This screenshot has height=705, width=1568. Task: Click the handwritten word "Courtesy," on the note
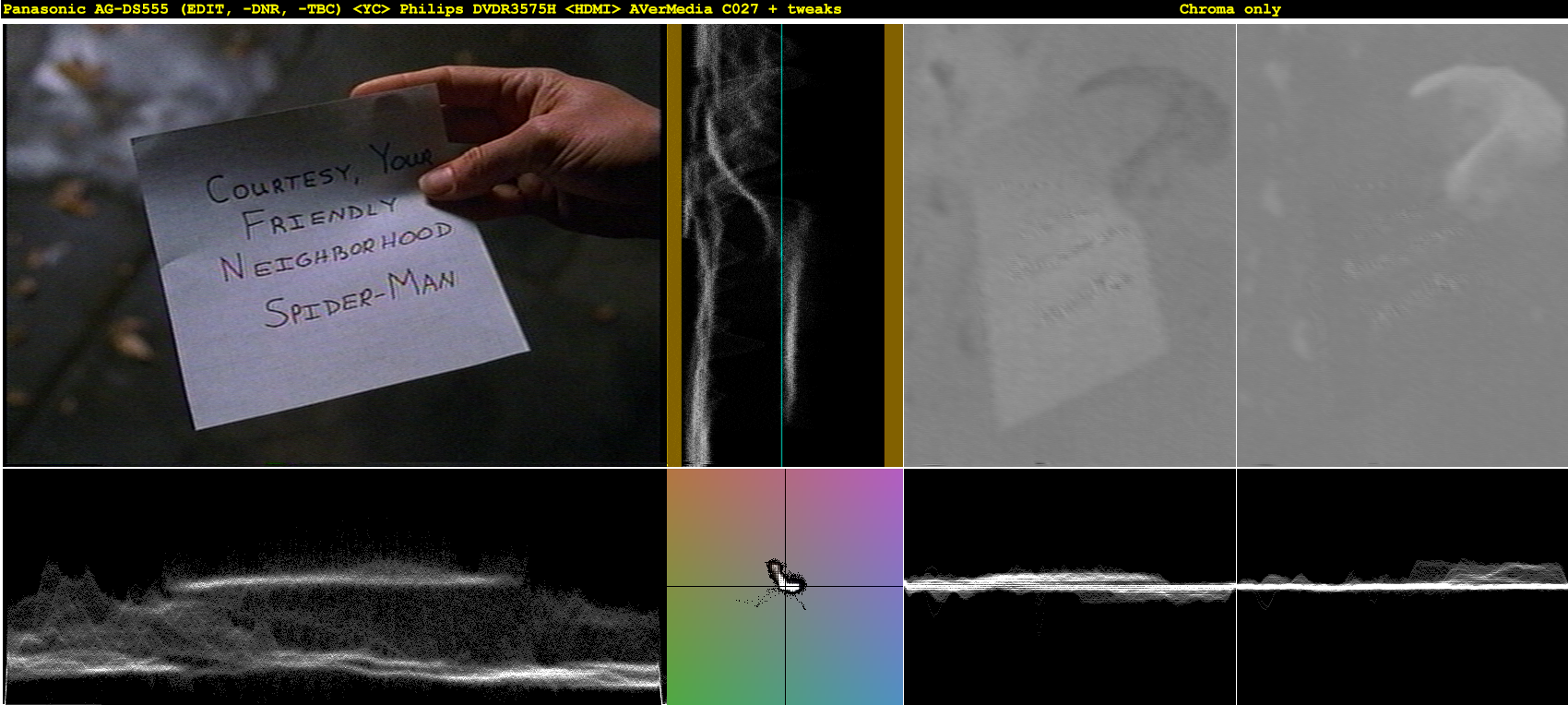pyautogui.click(x=280, y=182)
